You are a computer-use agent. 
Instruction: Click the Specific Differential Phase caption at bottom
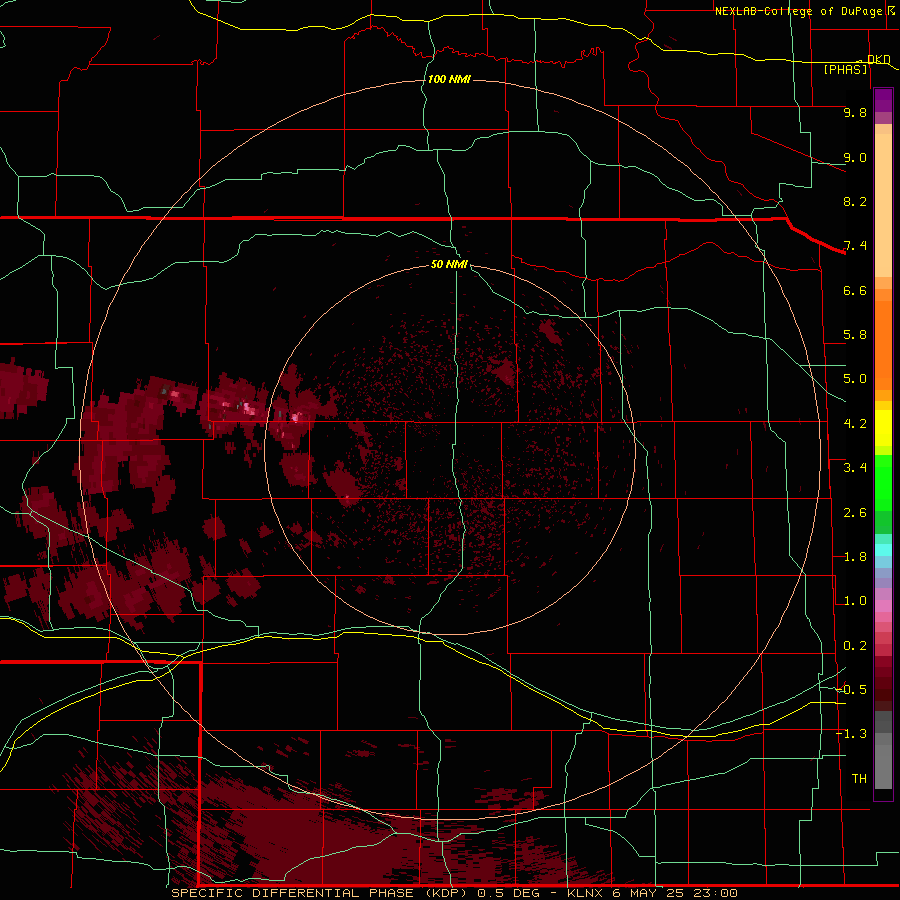(454, 893)
